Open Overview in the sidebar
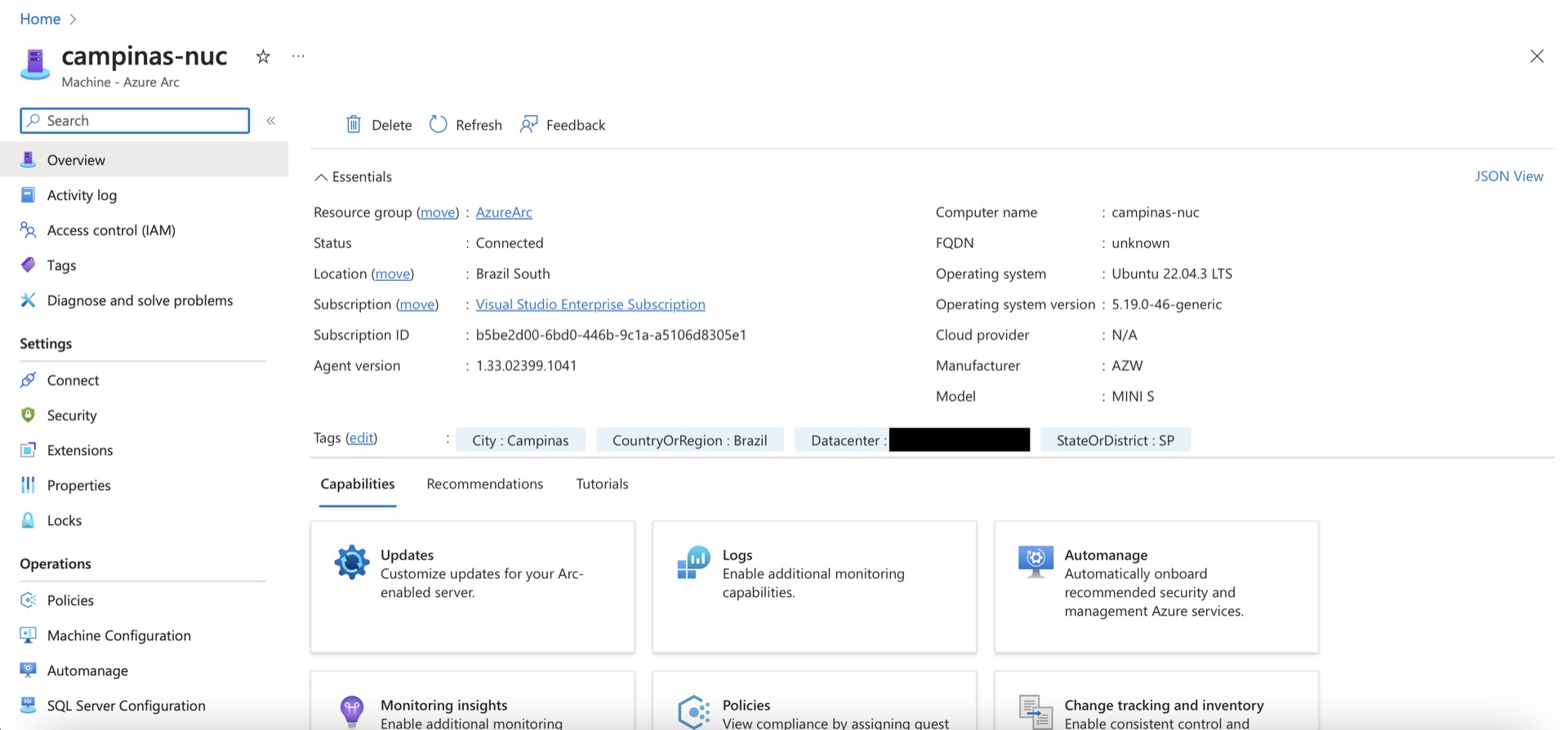Image resolution: width=1568 pixels, height=730 pixels. point(144,160)
